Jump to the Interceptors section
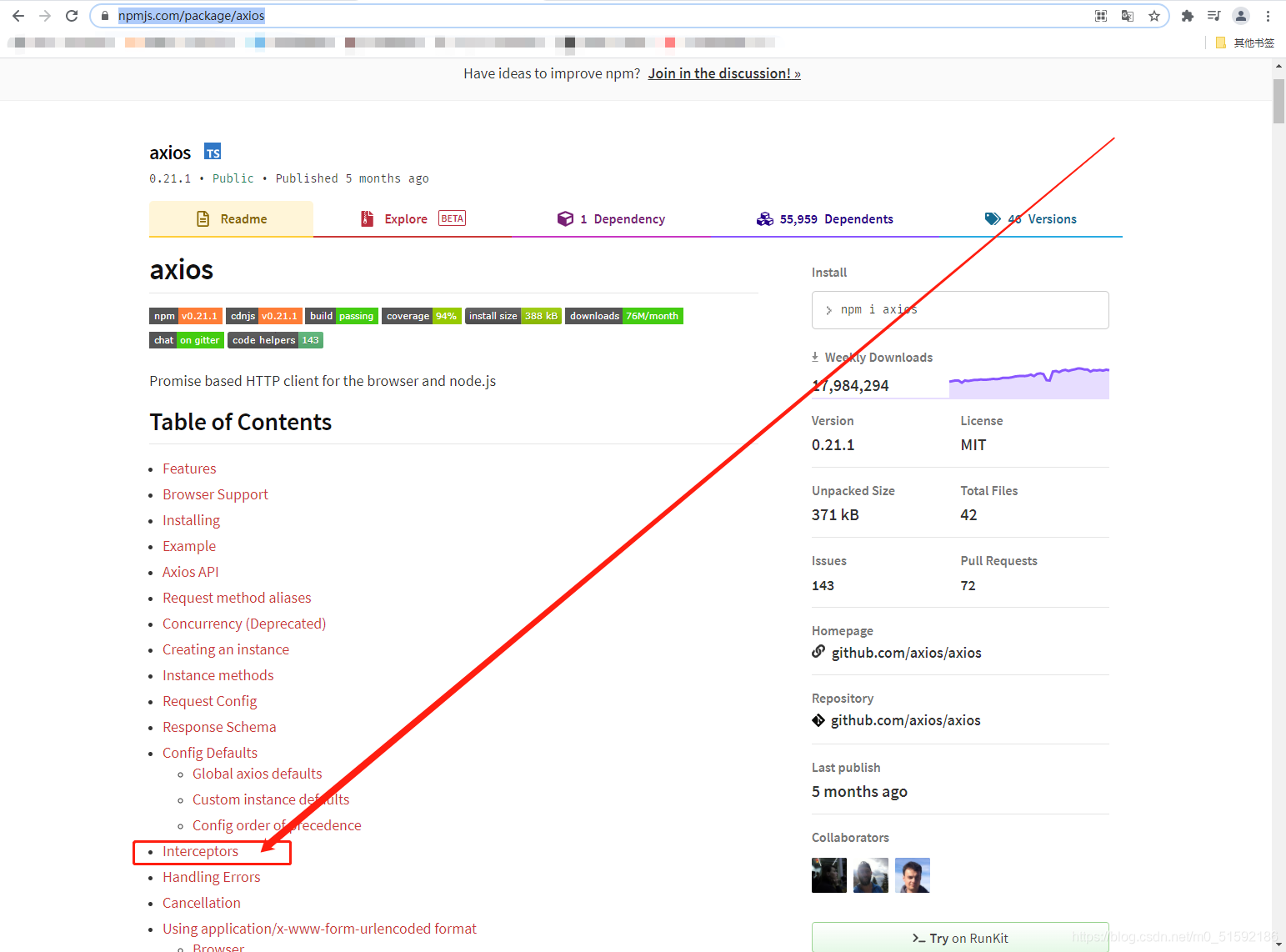The height and width of the screenshot is (952, 1286). tap(200, 851)
